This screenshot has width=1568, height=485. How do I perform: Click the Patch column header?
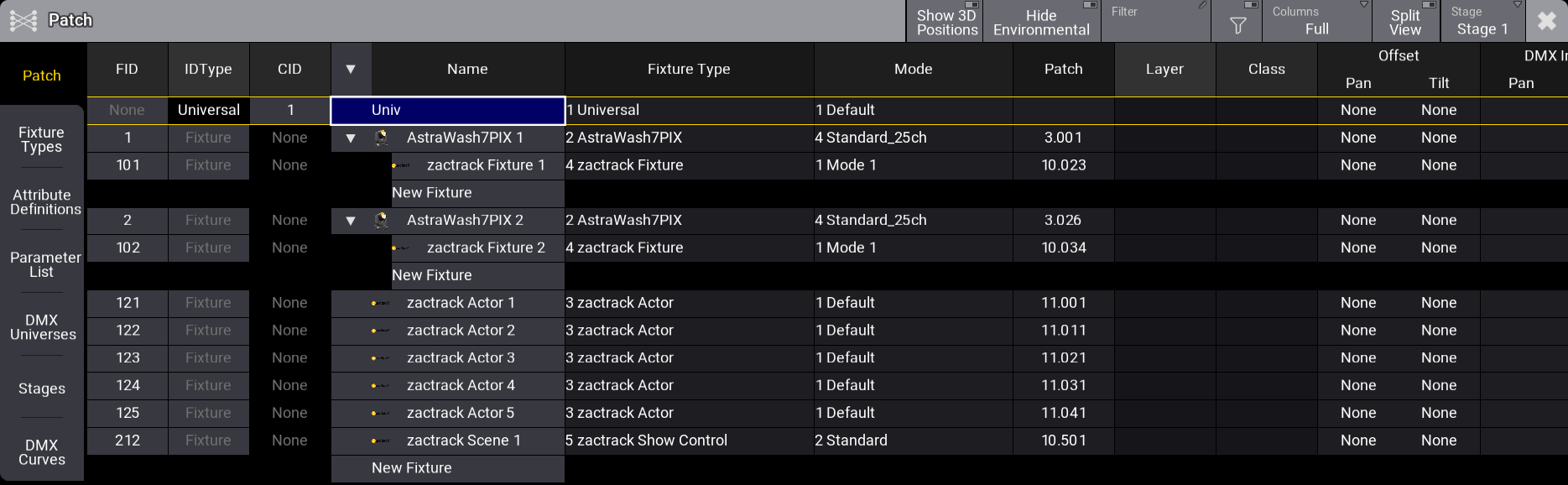click(1063, 69)
